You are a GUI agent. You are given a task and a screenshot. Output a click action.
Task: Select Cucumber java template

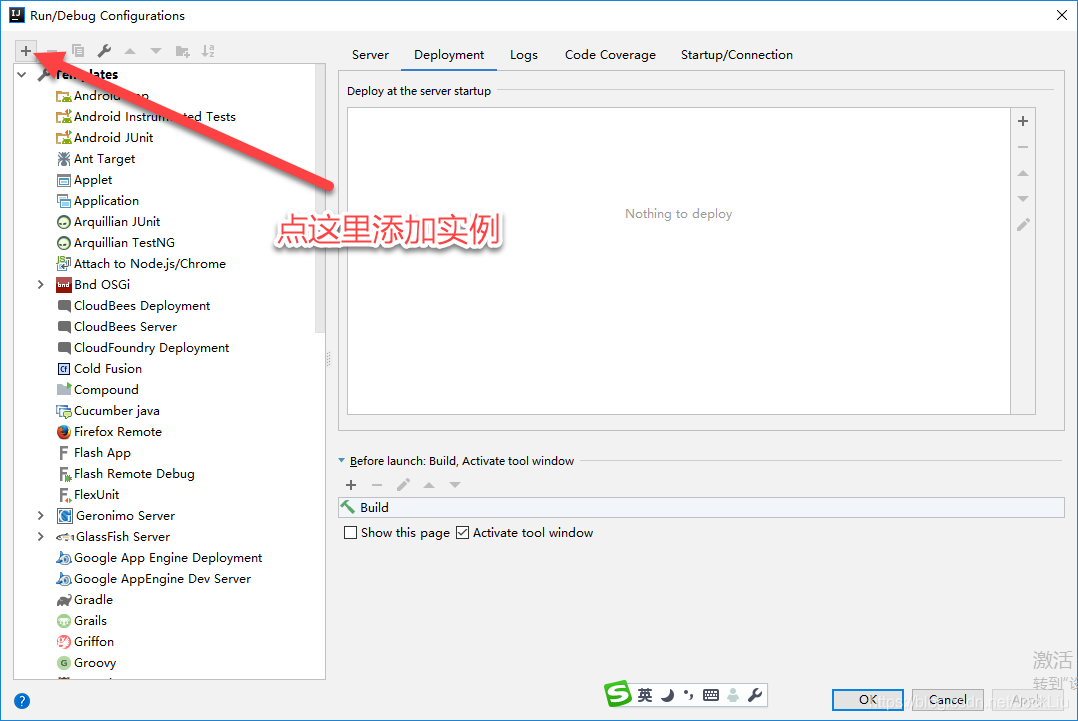108,411
